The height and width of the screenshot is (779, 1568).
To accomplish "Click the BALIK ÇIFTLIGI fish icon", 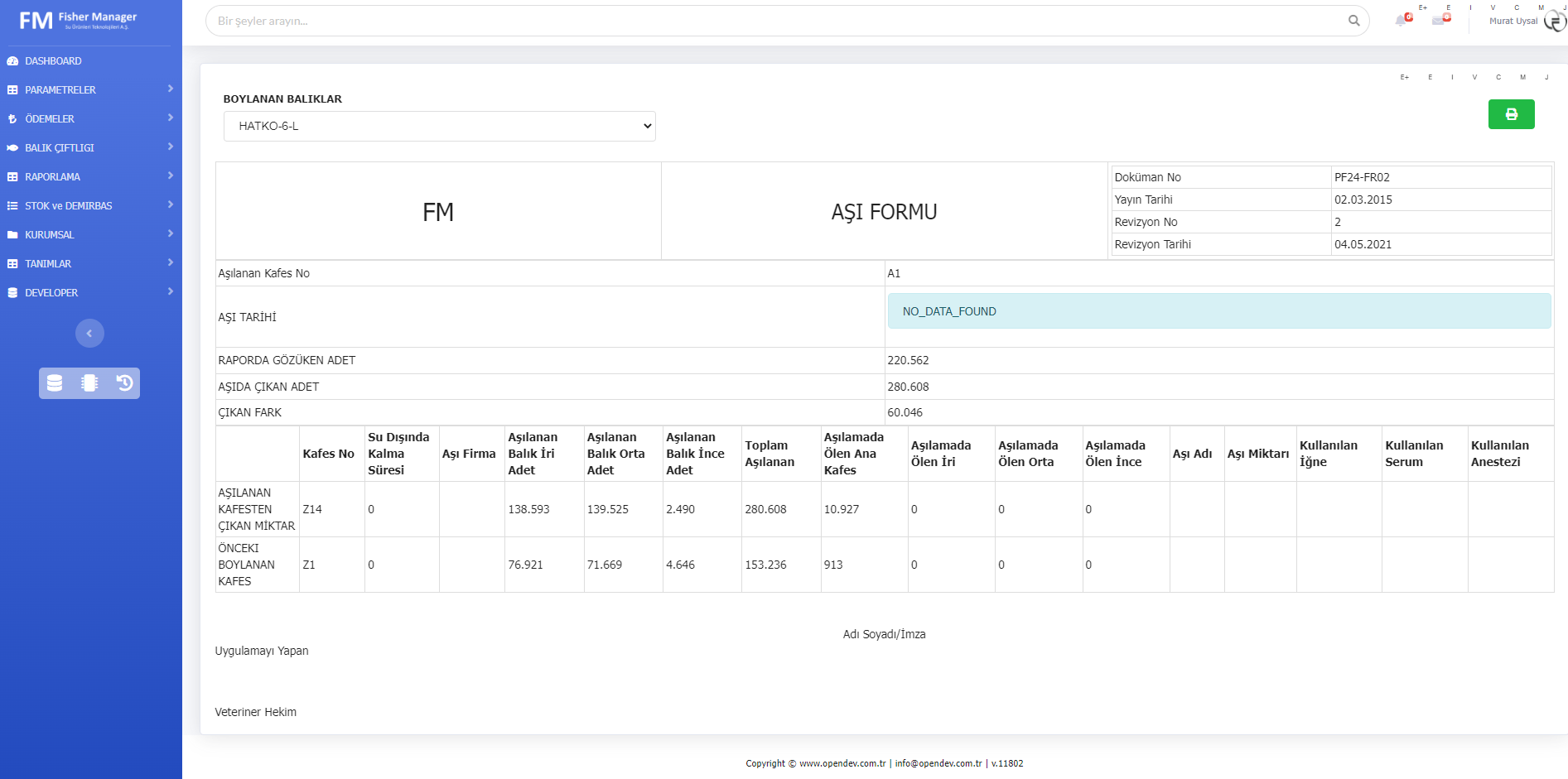I will tap(12, 148).
